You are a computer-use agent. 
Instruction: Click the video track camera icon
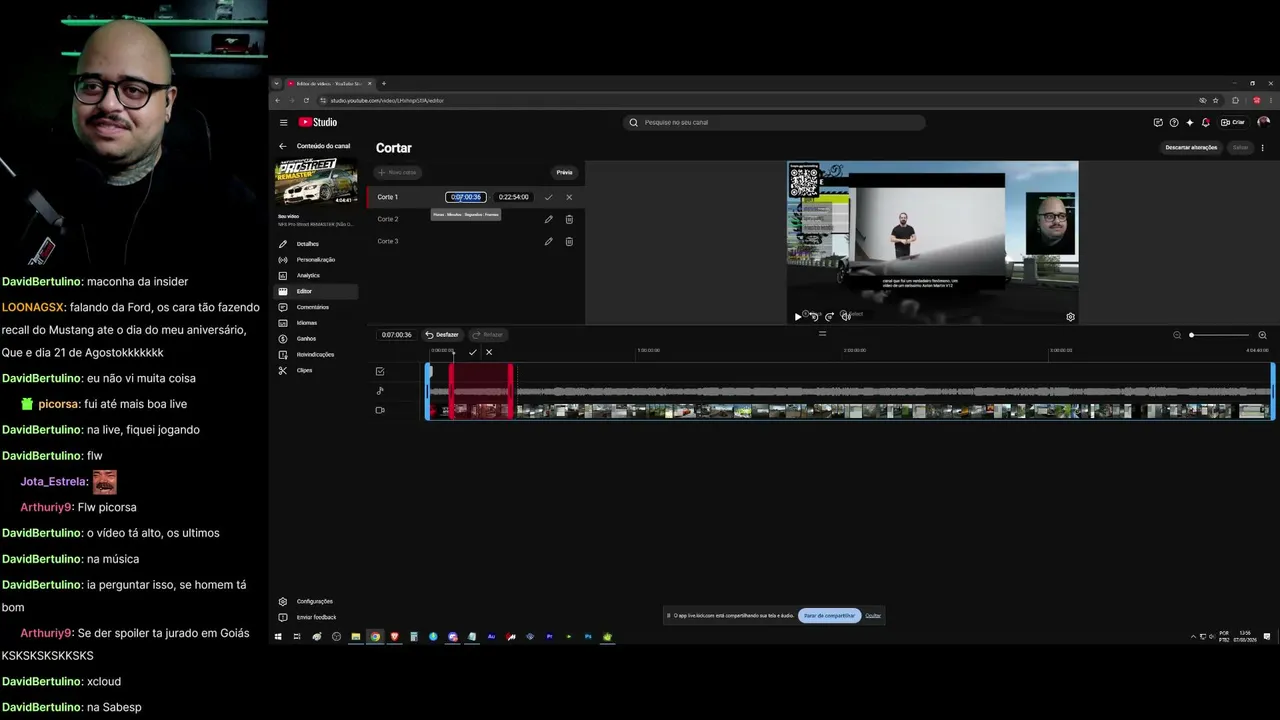click(x=380, y=410)
